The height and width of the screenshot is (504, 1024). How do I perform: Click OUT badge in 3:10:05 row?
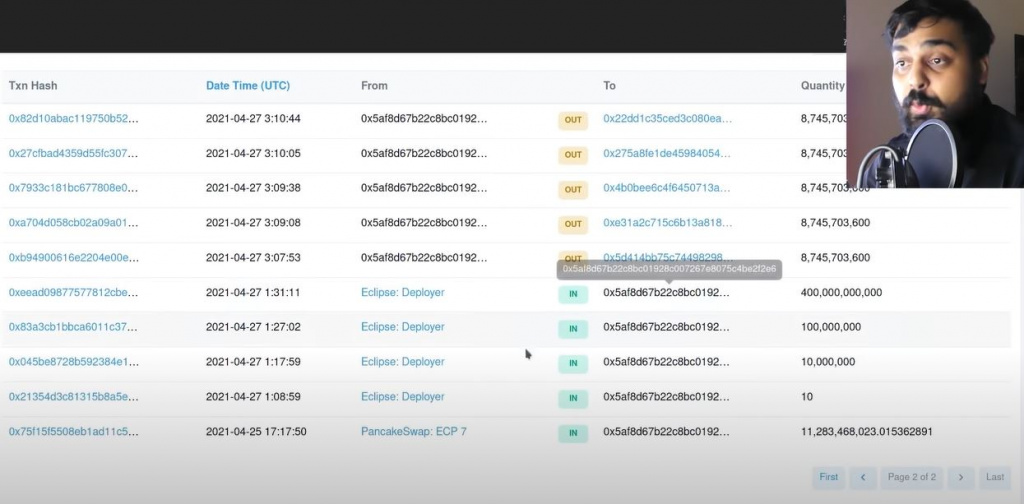(573, 155)
